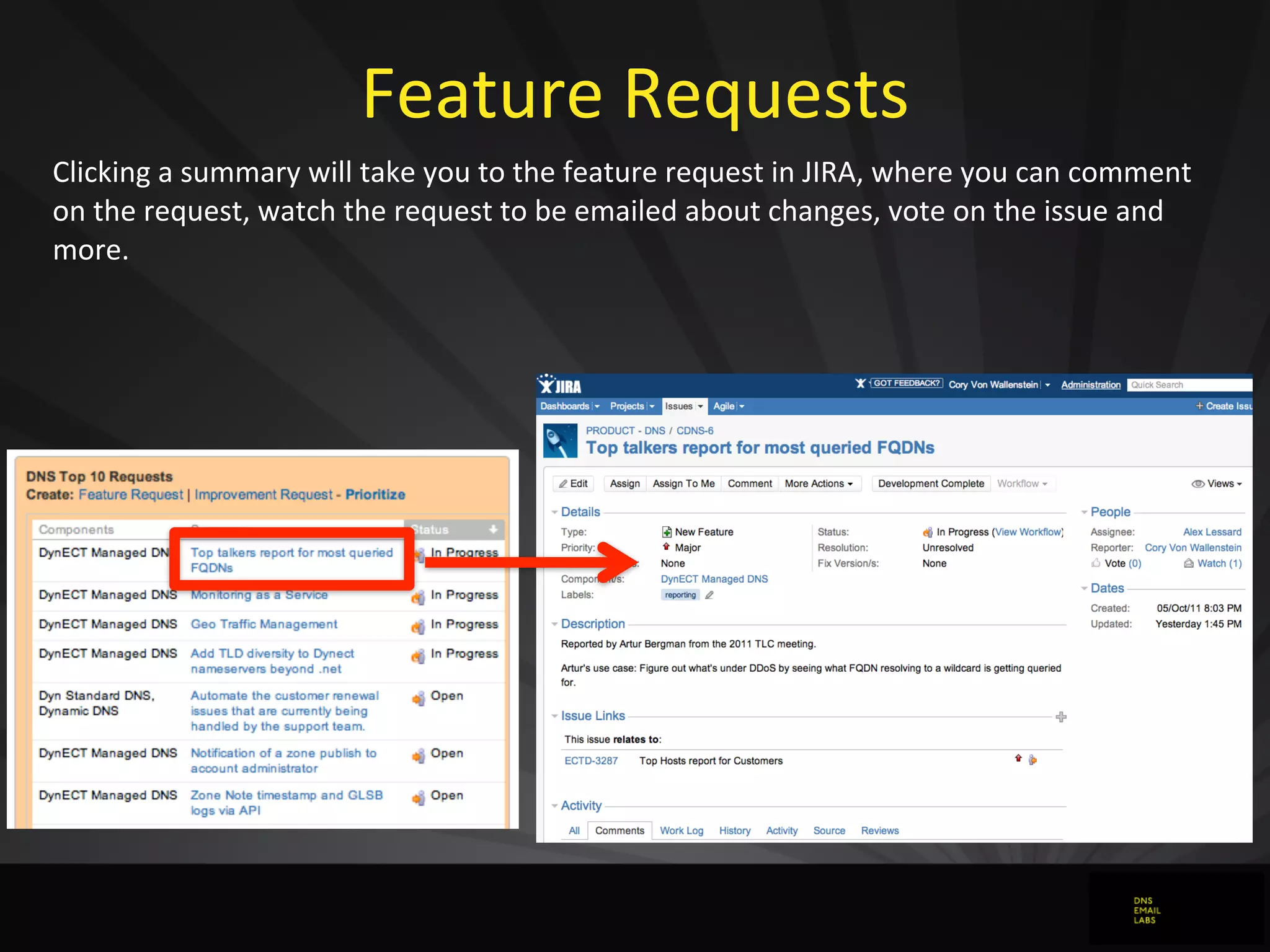Open the Workflow dropdown
Image resolution: width=1270 pixels, height=952 pixels.
pos(1022,483)
